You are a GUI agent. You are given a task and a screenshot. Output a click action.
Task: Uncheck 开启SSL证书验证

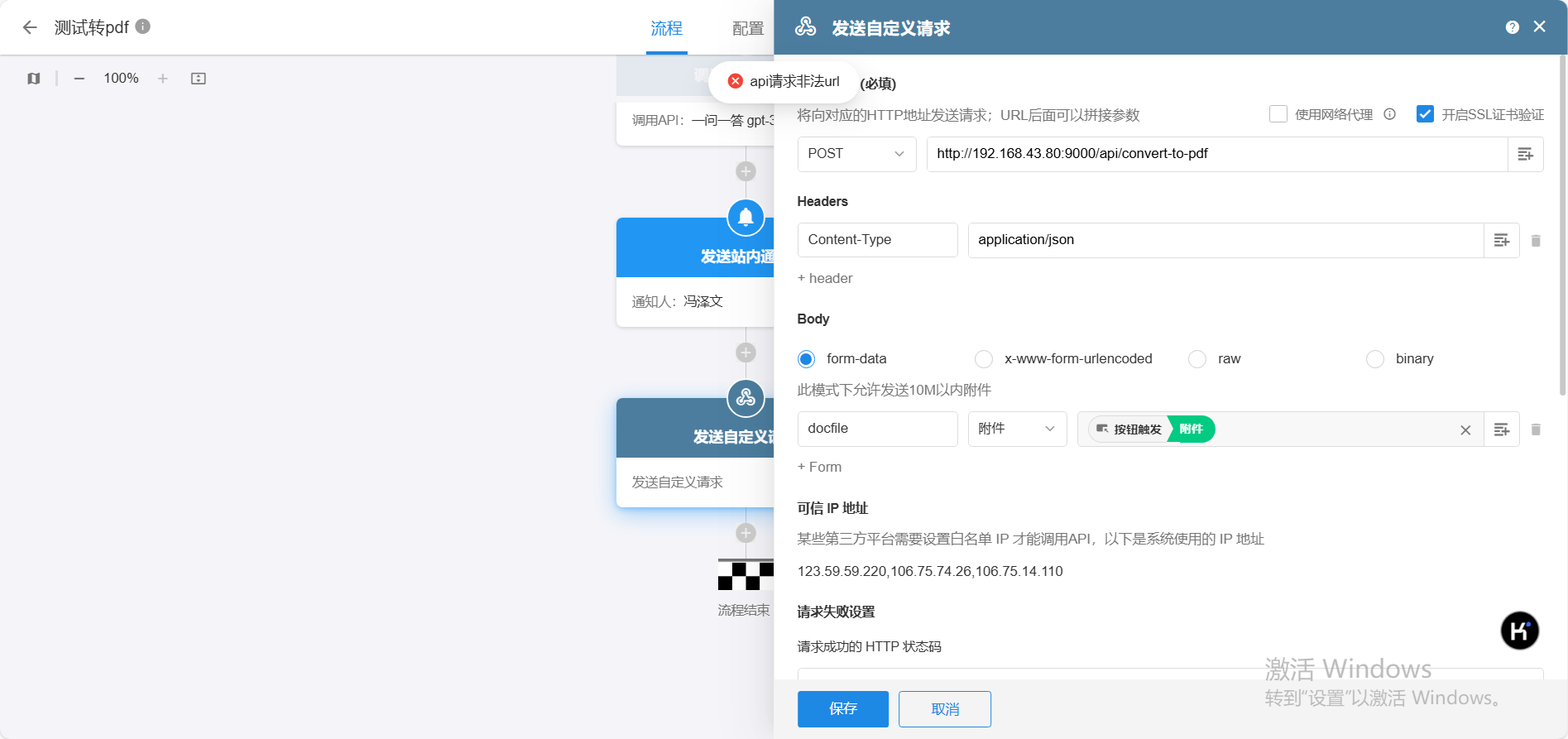pos(1425,114)
